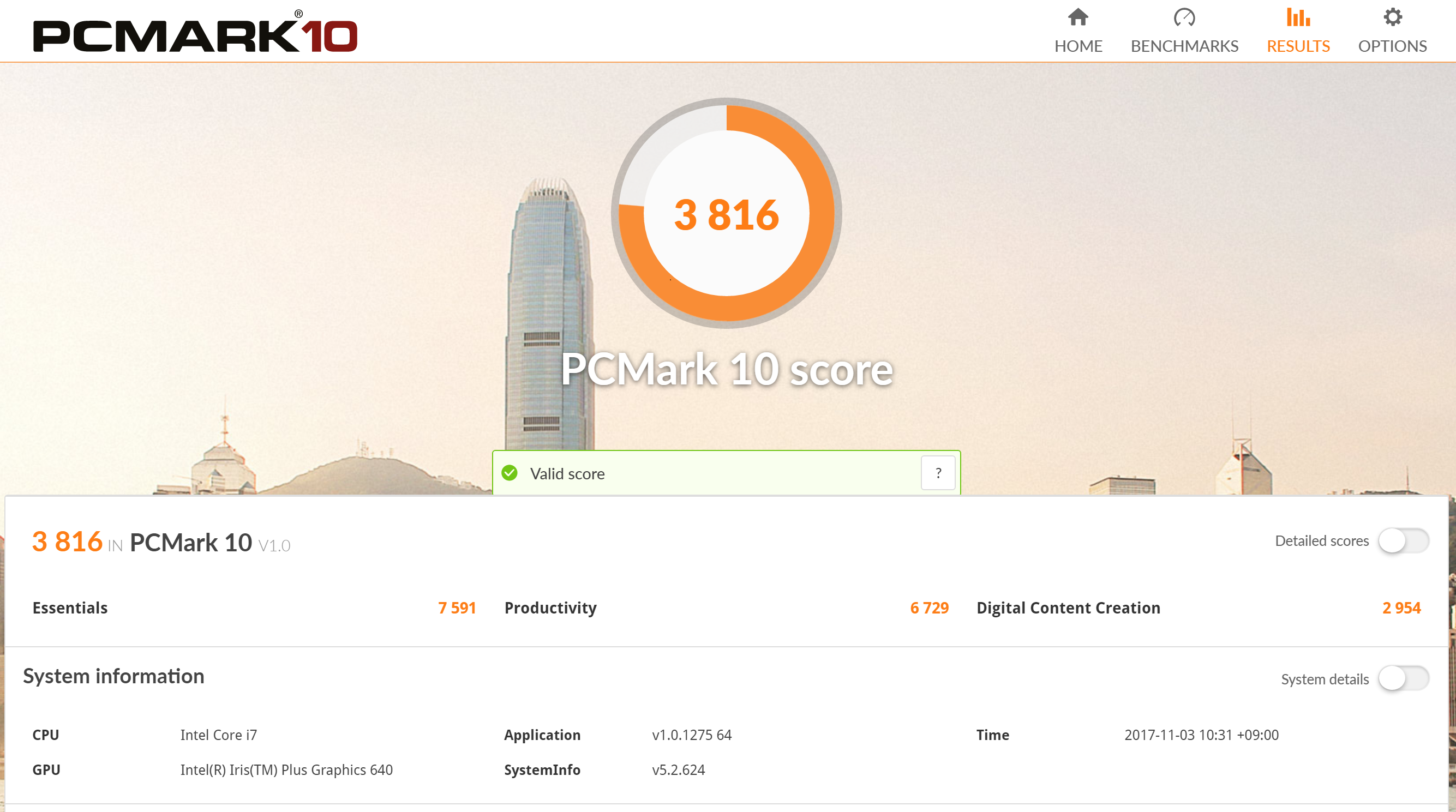Click the Results bar chart icon

(1298, 17)
